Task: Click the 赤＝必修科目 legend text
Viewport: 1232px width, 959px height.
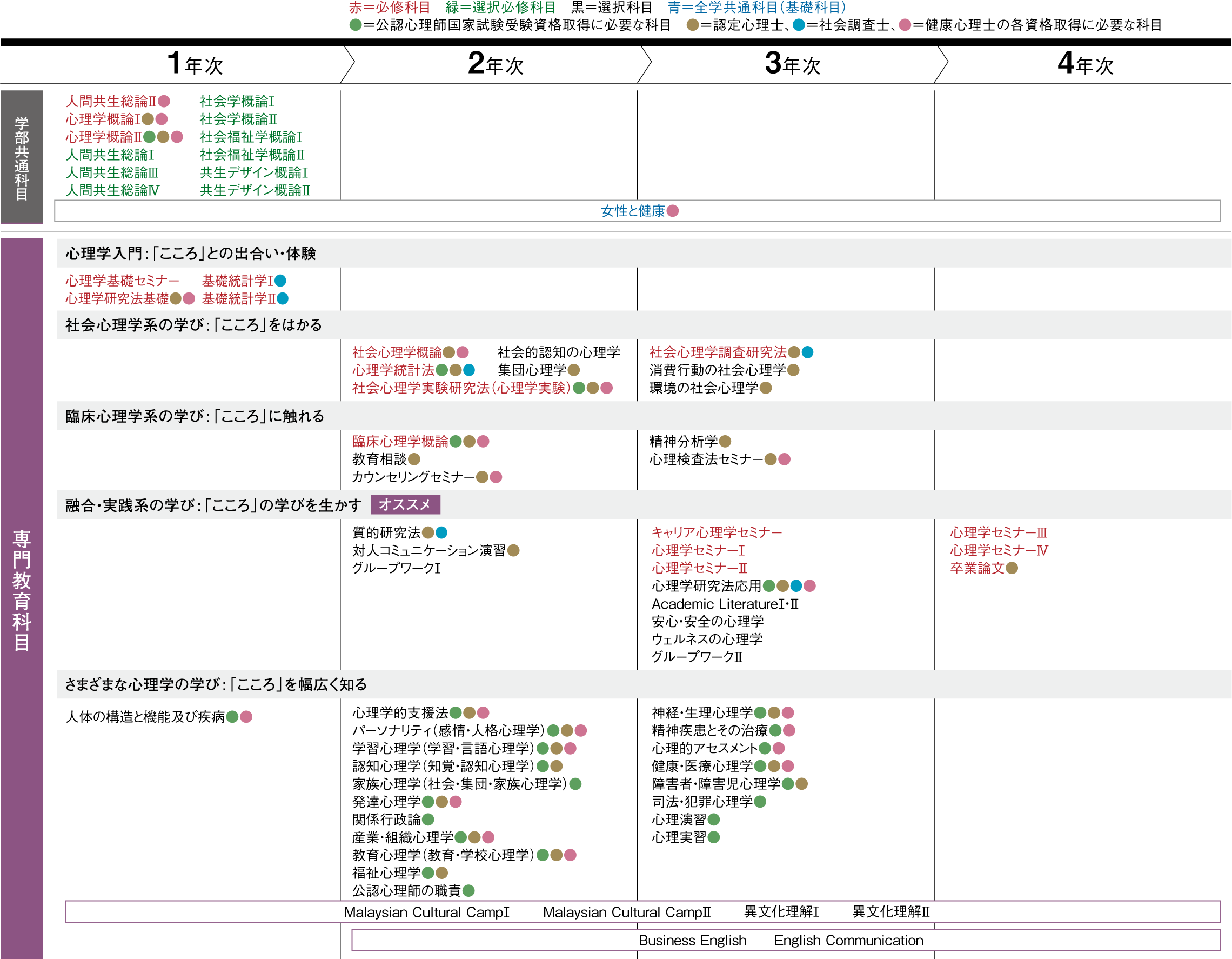Action: coord(389,8)
